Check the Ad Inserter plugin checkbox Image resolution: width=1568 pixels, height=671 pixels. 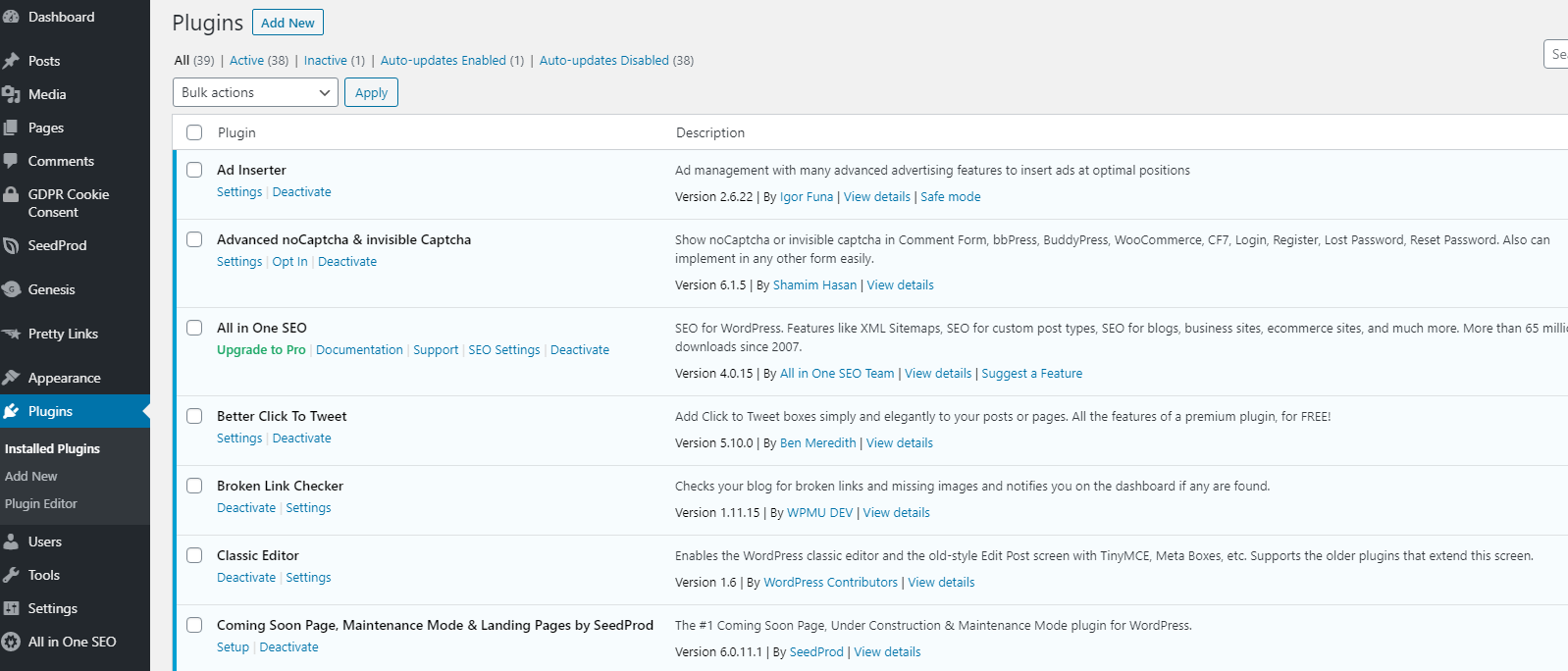coord(194,170)
